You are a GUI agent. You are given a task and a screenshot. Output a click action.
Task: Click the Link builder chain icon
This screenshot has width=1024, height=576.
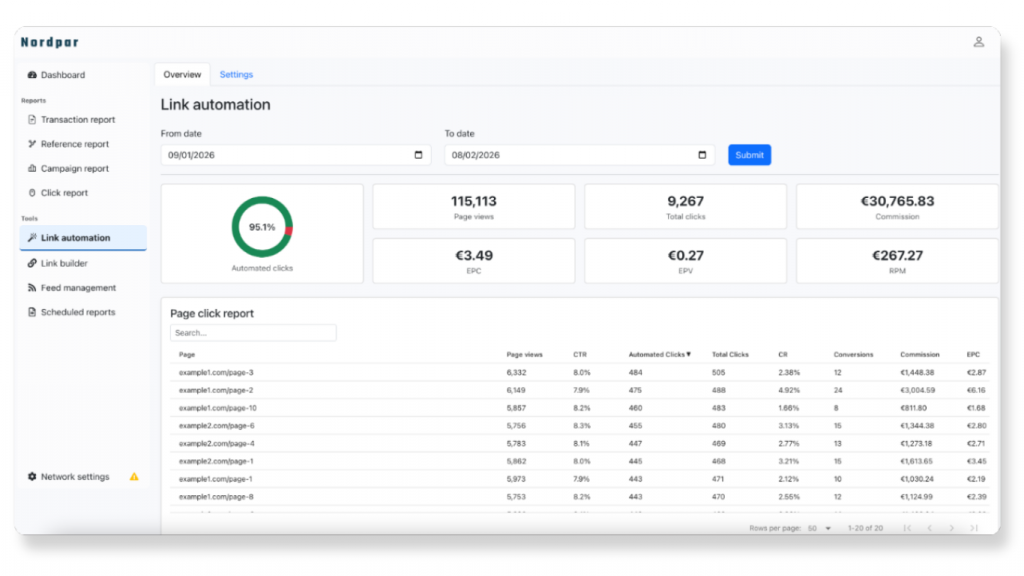[x=32, y=263]
